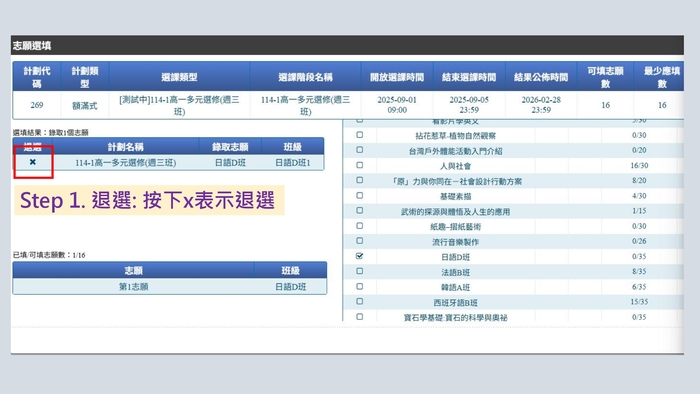Select the checkbox for 紙趣–摺紙藝術

point(359,226)
